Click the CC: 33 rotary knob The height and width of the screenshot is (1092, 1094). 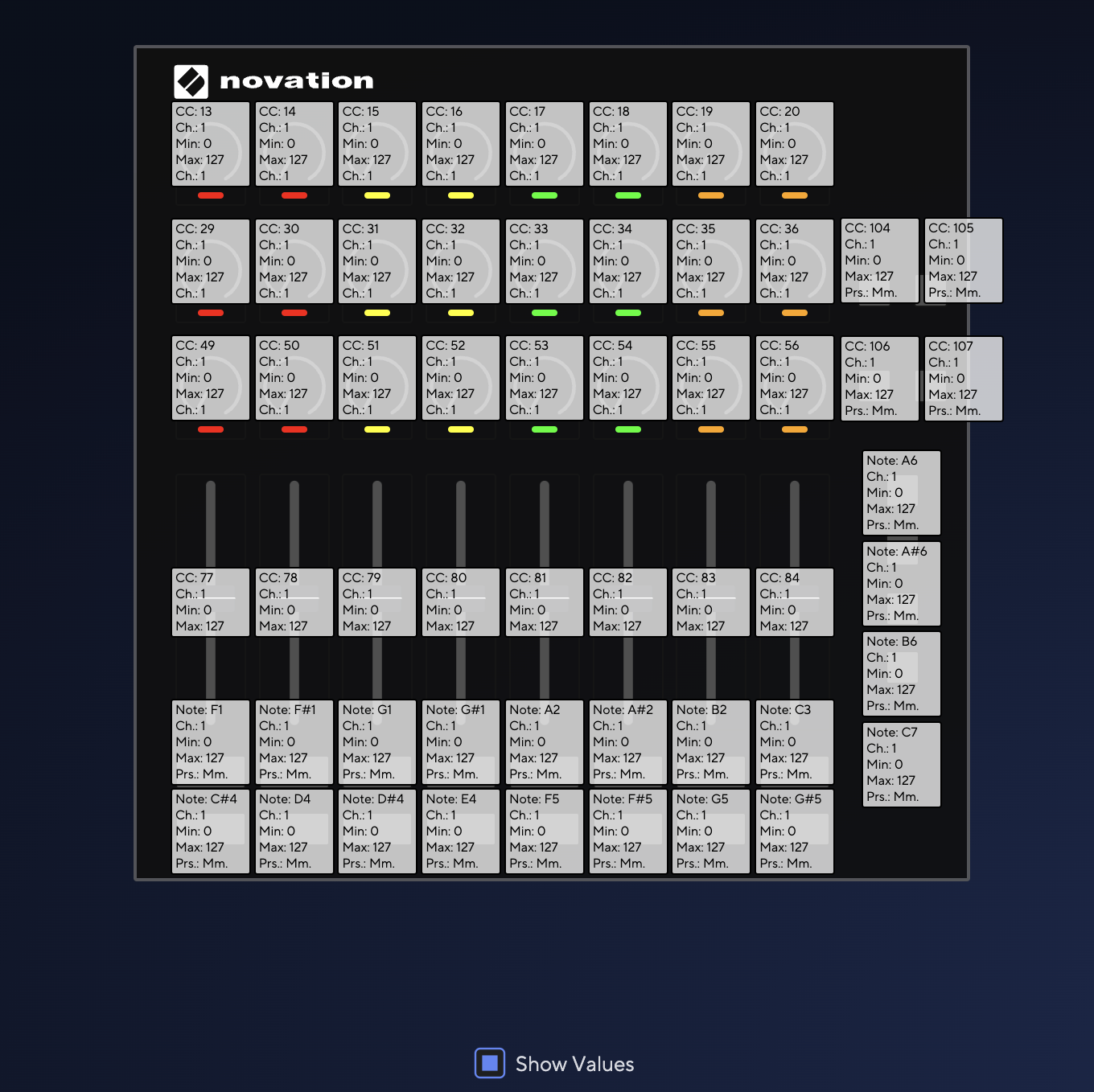tap(545, 261)
